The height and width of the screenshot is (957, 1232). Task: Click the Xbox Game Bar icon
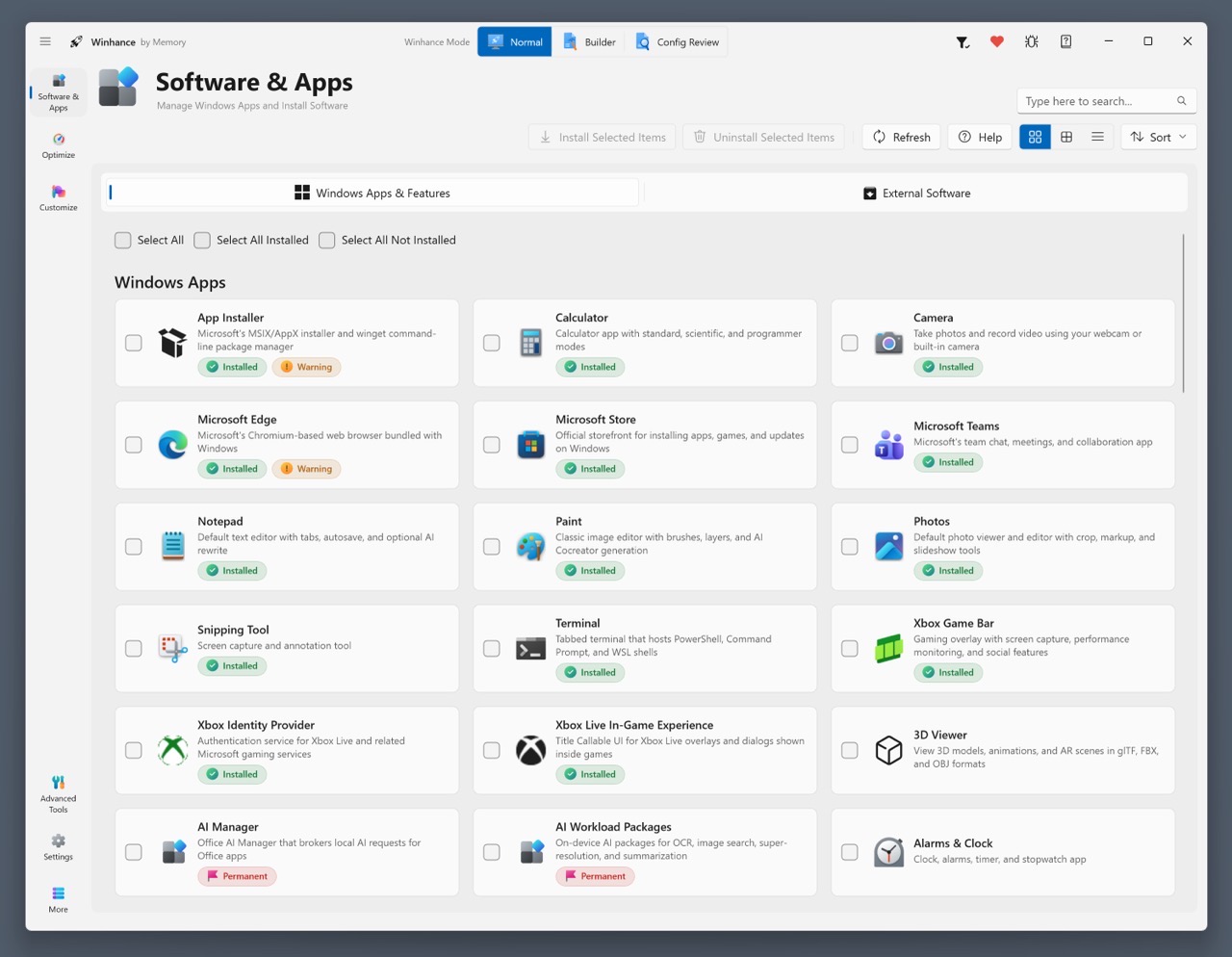click(x=888, y=648)
